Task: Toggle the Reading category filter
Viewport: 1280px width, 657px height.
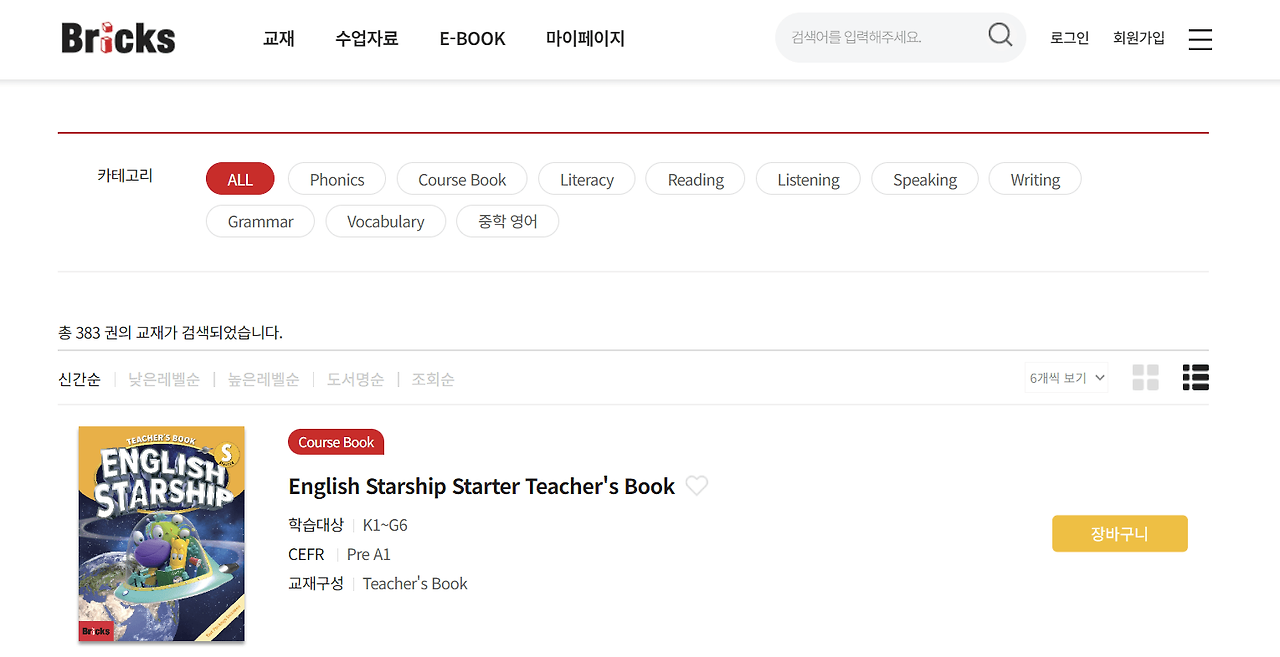Action: (695, 179)
